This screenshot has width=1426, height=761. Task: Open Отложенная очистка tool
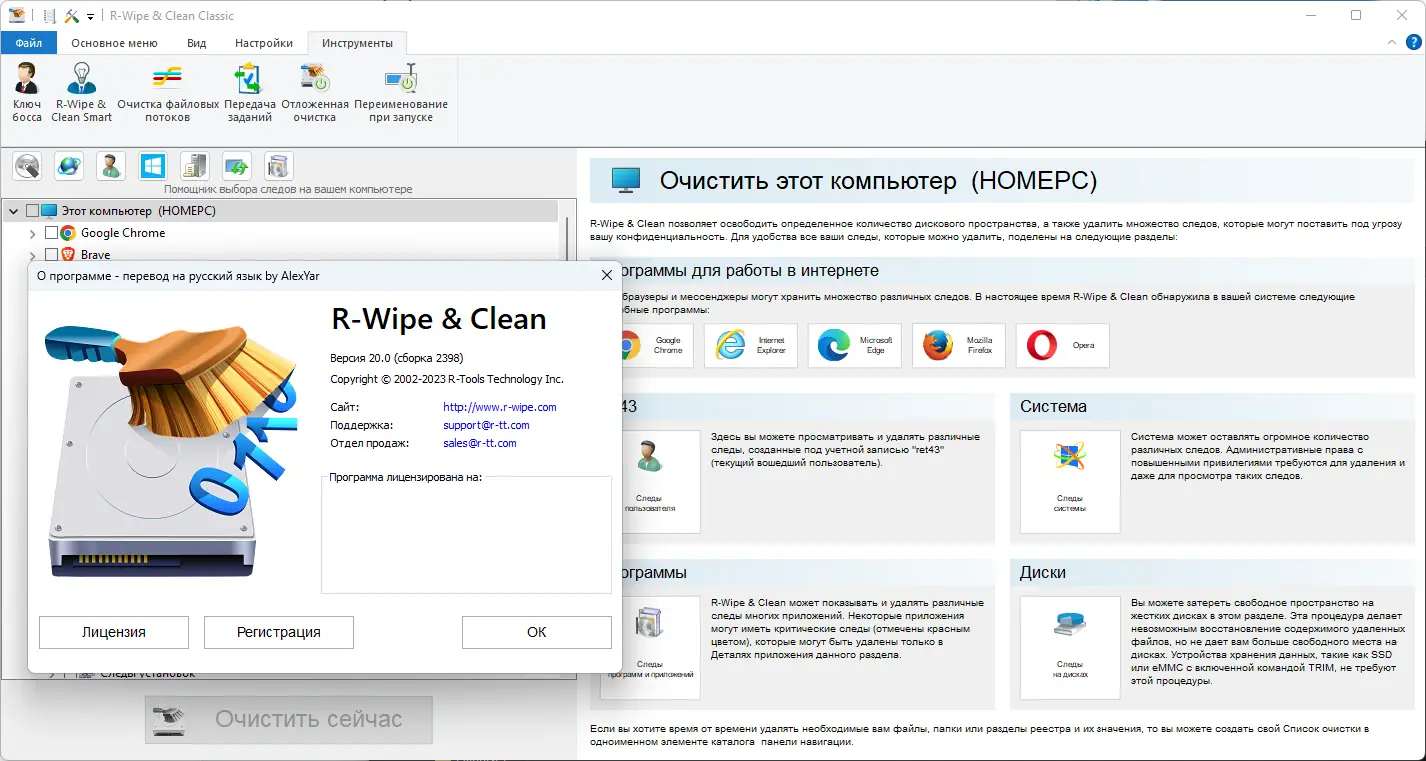click(315, 92)
